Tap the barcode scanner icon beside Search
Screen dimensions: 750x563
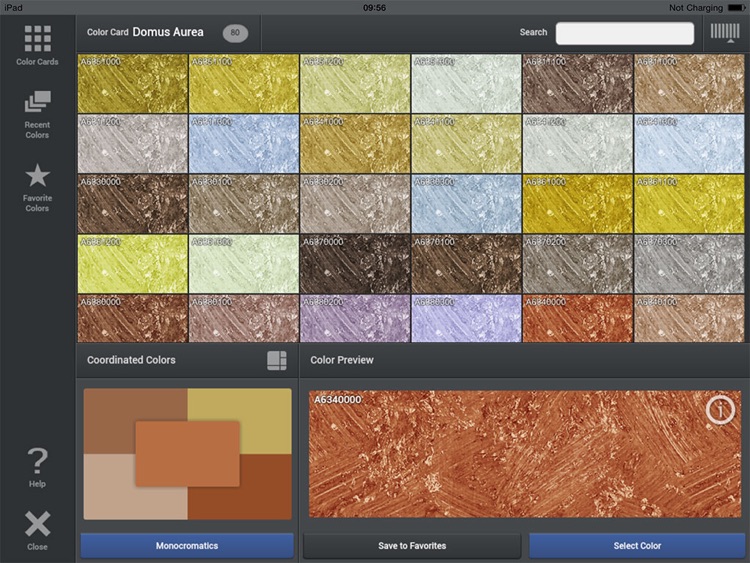725,32
